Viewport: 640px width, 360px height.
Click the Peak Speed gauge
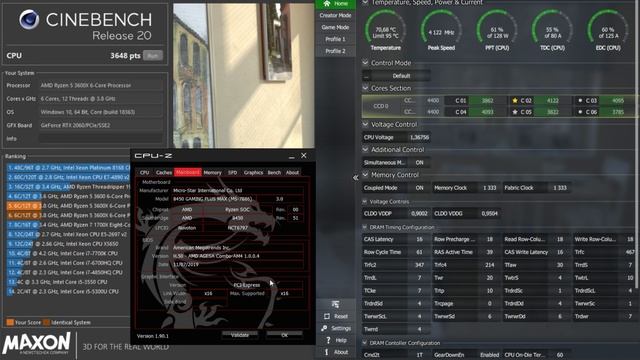[x=441, y=29]
